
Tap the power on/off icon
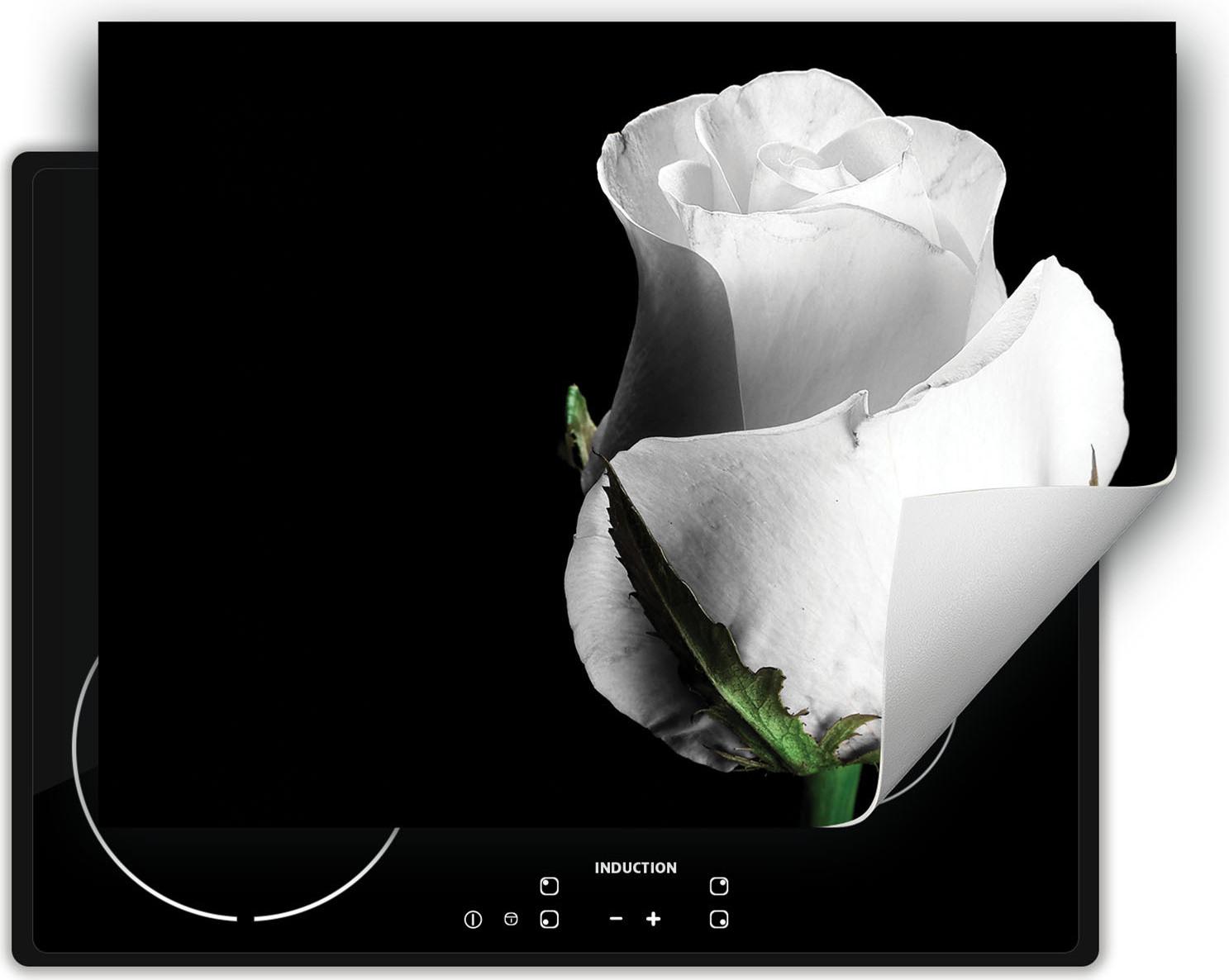point(473,919)
